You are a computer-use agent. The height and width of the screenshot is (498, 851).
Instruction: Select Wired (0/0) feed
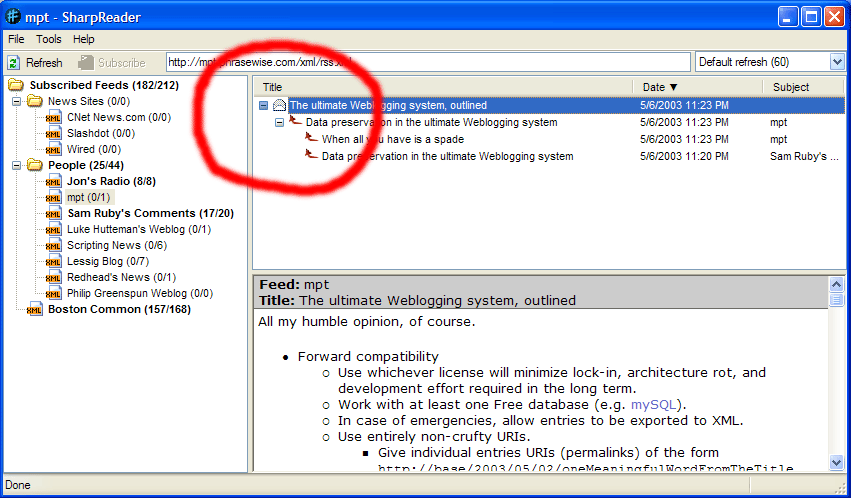pyautogui.click(x=94, y=149)
